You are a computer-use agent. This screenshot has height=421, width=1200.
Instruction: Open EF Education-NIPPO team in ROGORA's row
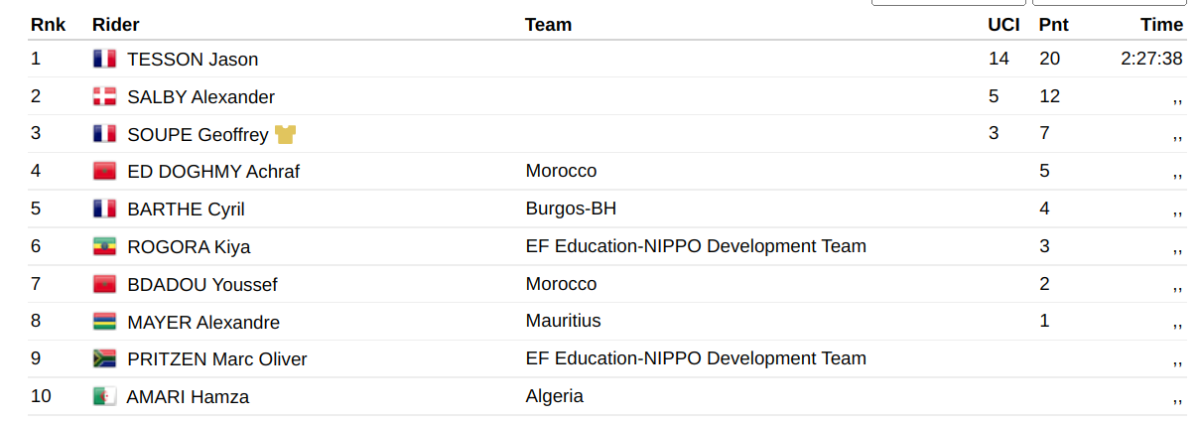pos(696,246)
